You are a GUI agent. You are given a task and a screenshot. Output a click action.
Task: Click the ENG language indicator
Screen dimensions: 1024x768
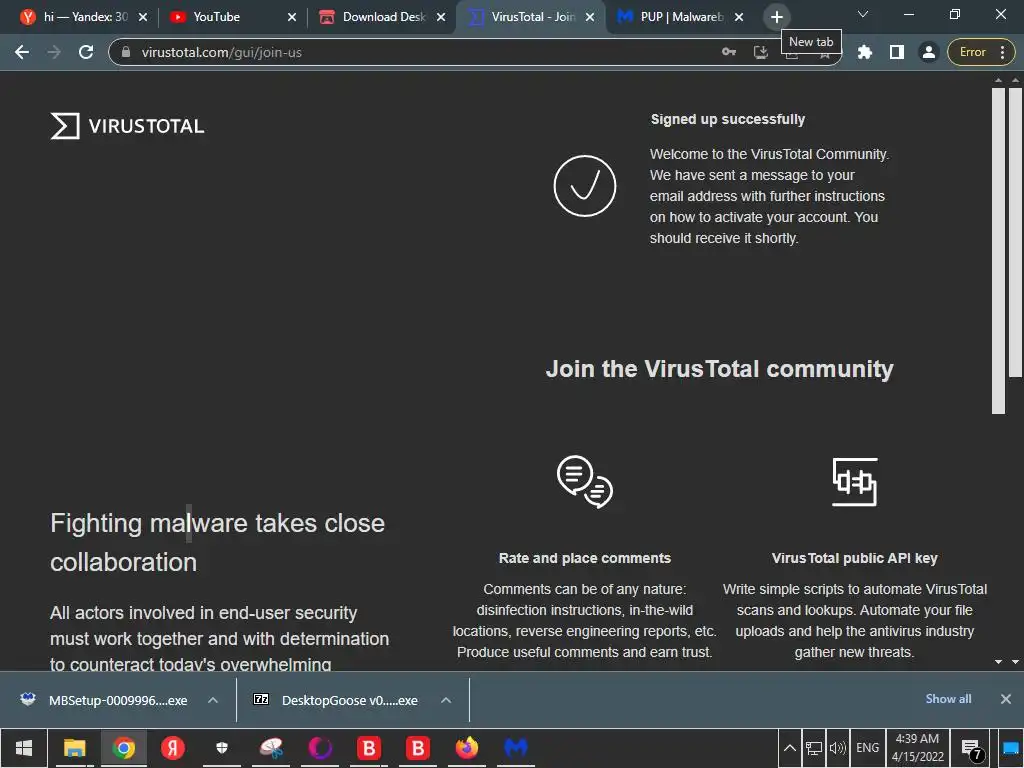pyautogui.click(x=867, y=748)
